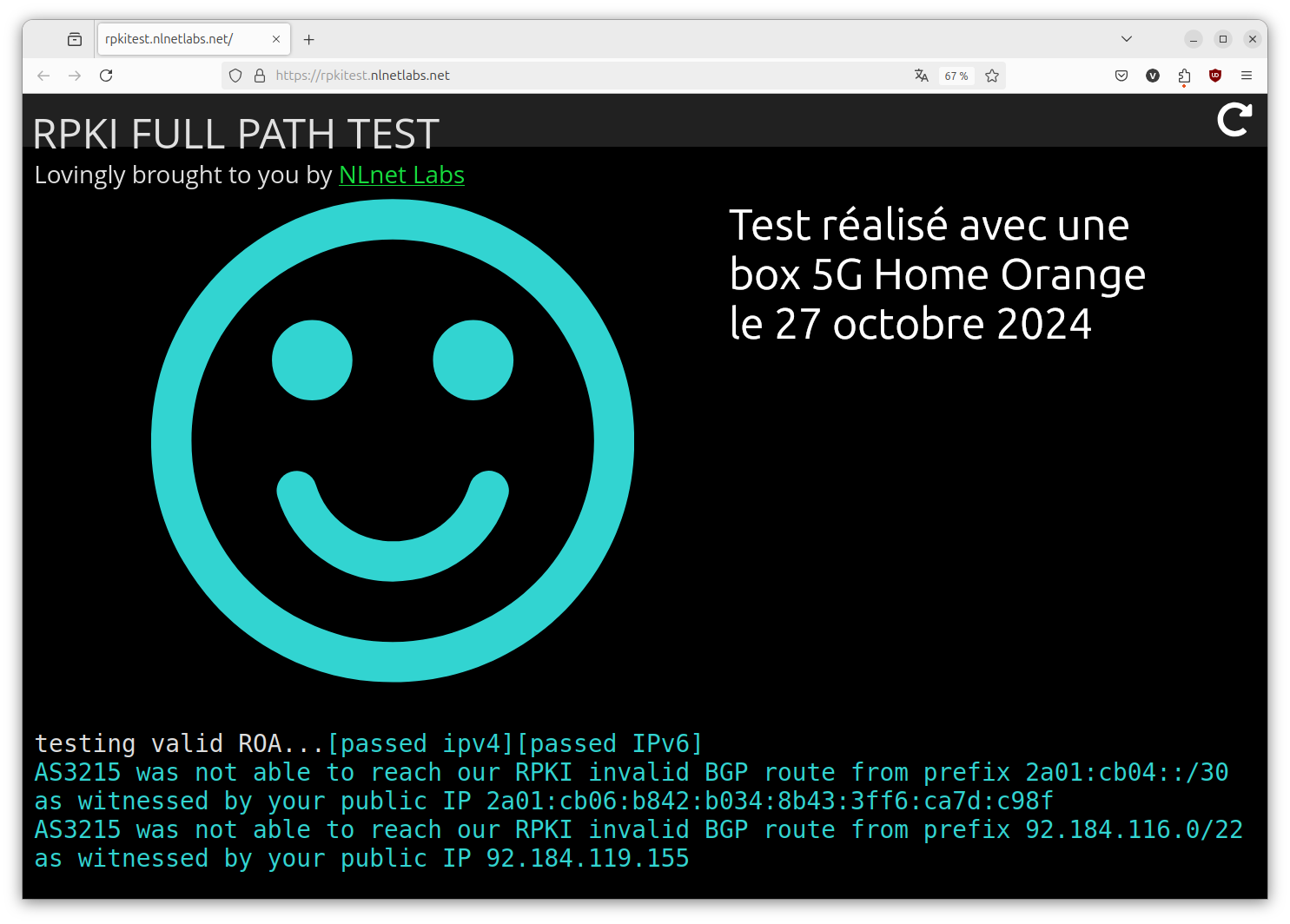This screenshot has height=924, width=1290.
Task: Reset zoom via the 67% badge
Action: point(956,76)
